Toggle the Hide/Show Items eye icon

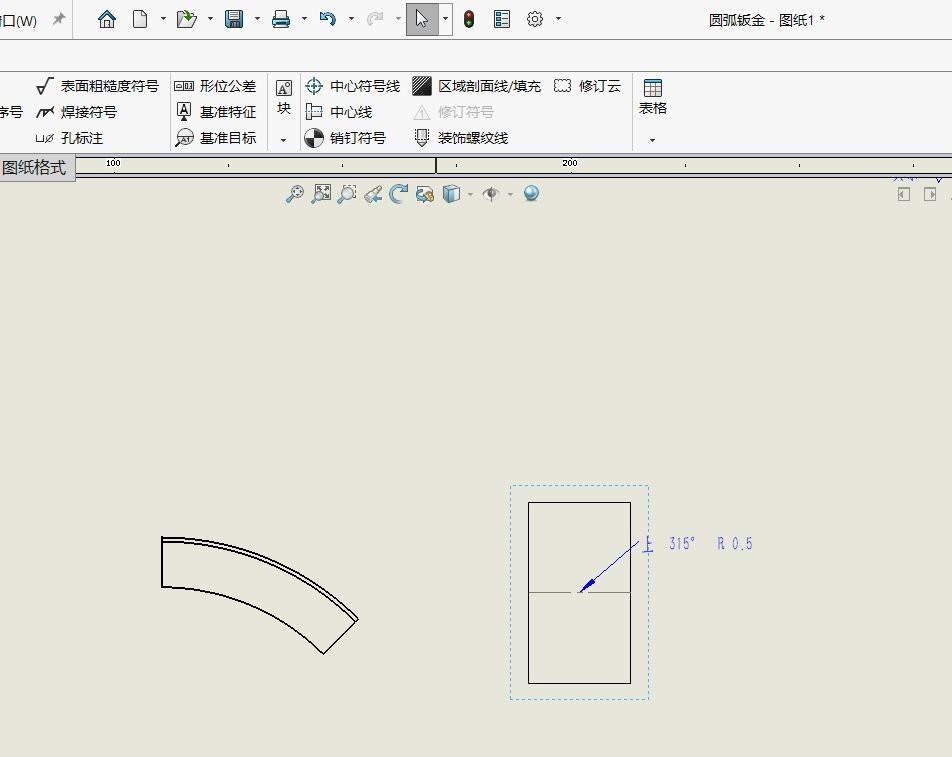tap(490, 194)
